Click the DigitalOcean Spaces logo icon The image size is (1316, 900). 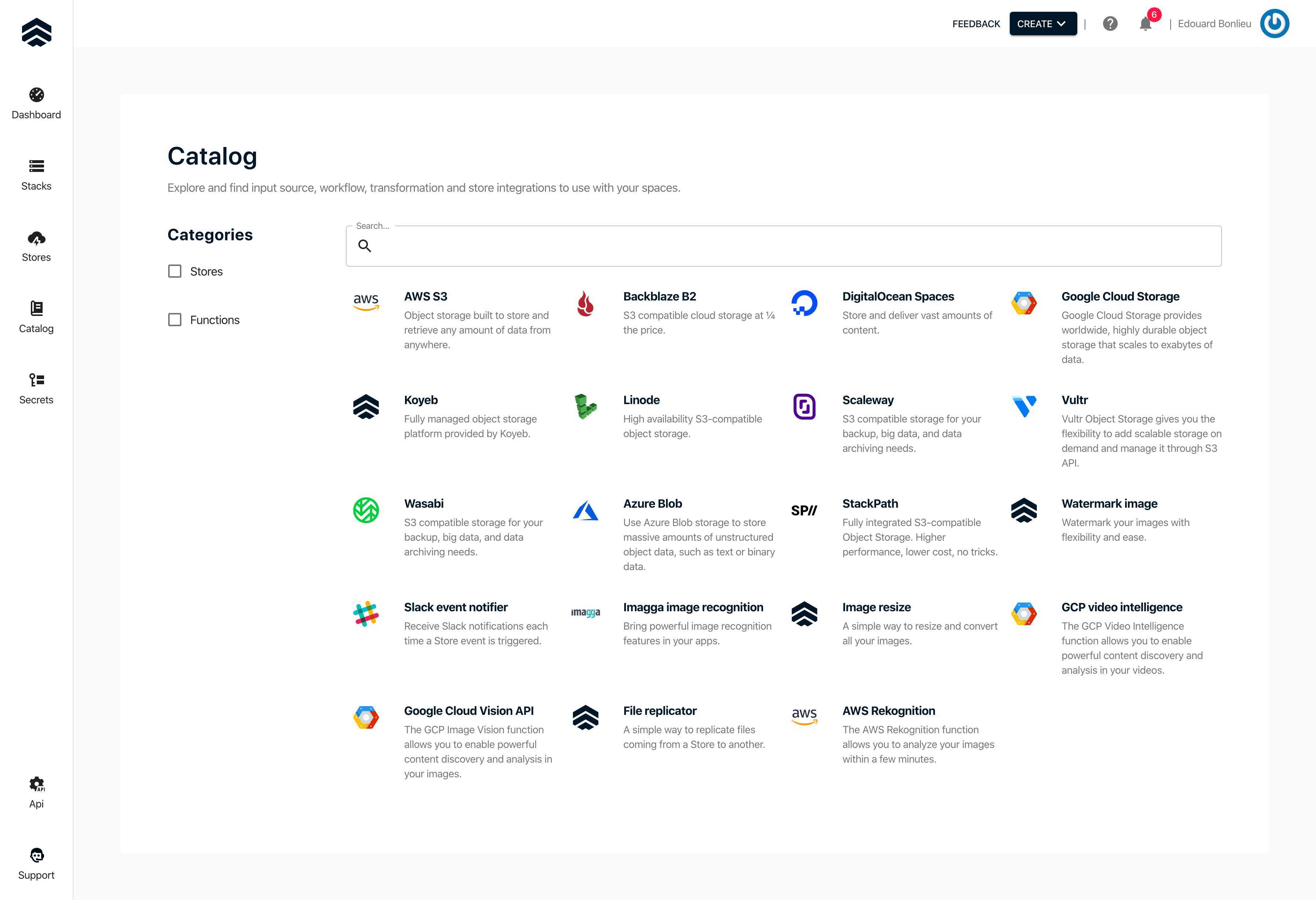804,303
